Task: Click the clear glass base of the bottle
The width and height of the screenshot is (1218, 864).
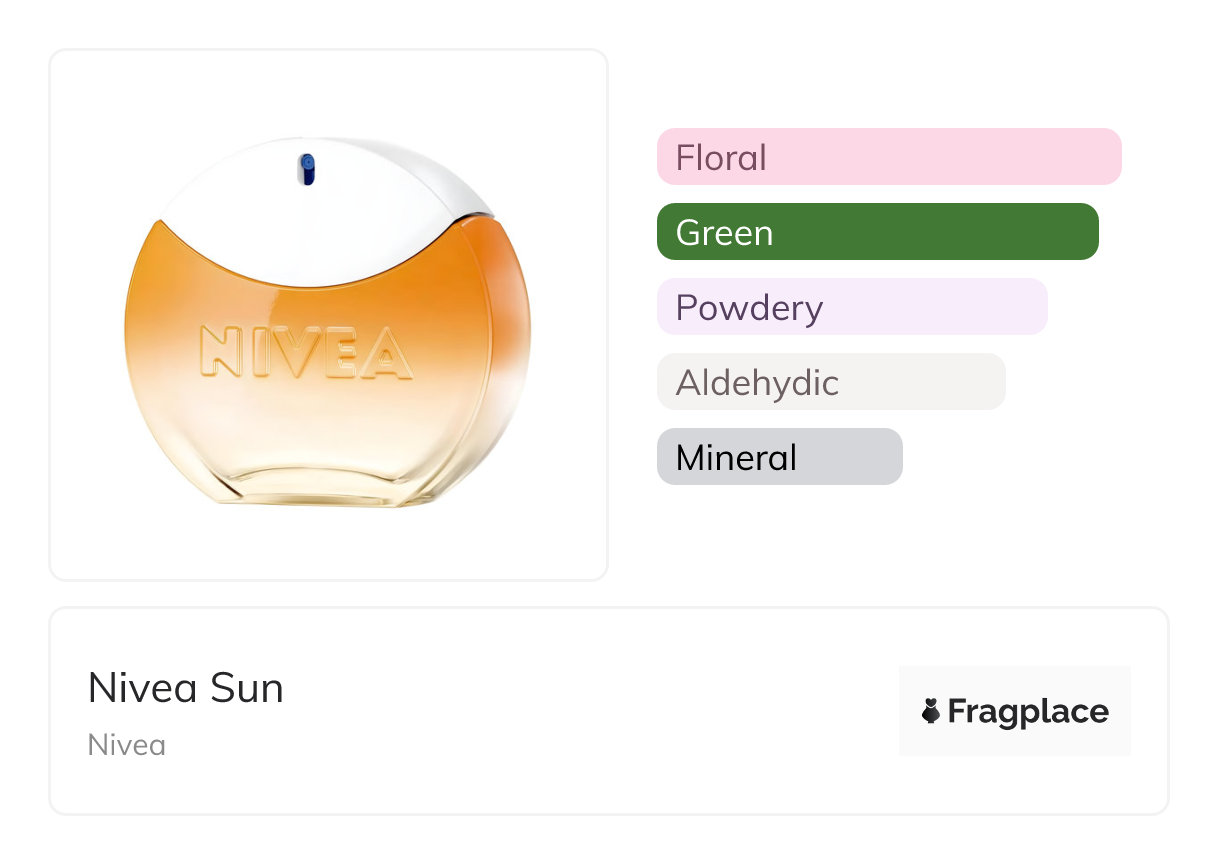Action: tap(328, 470)
